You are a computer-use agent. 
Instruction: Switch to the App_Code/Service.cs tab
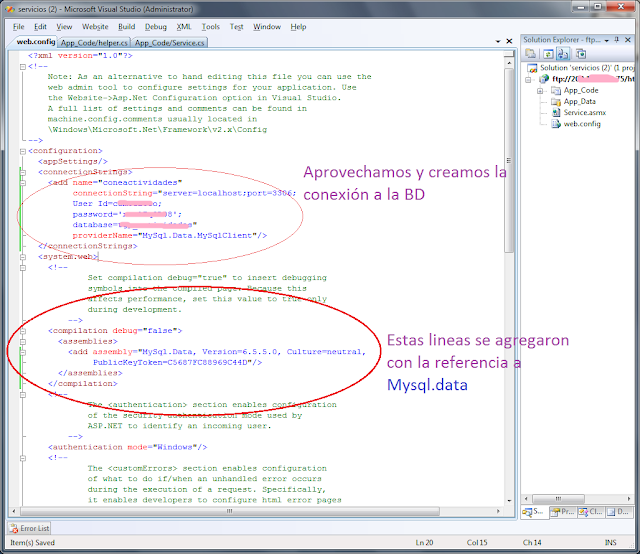click(x=169, y=42)
